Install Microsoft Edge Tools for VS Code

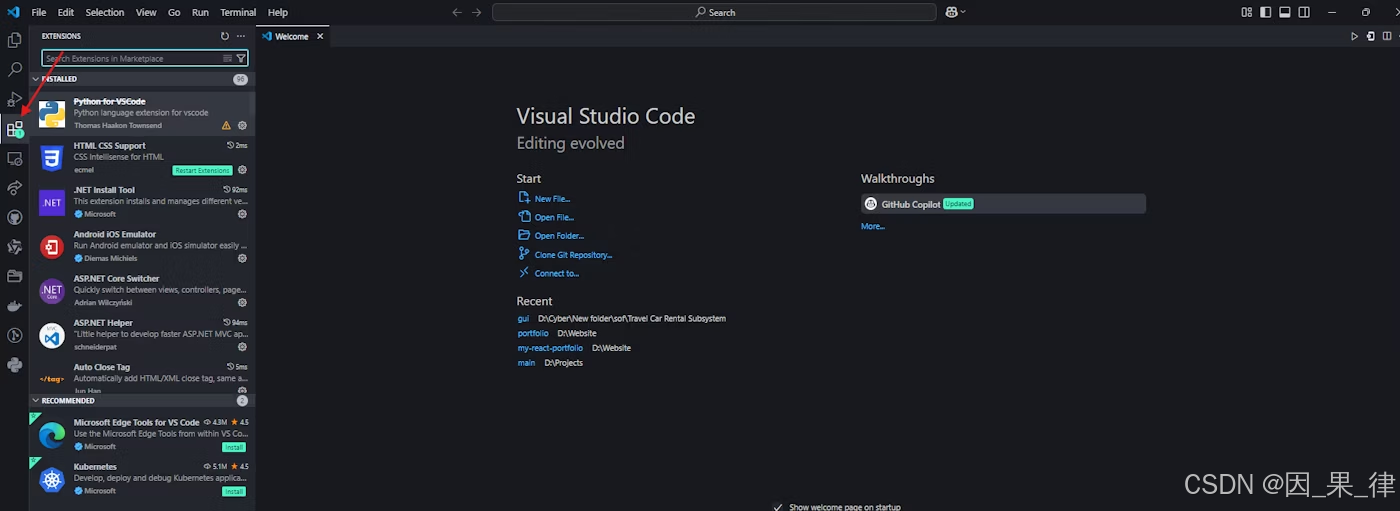point(234,447)
